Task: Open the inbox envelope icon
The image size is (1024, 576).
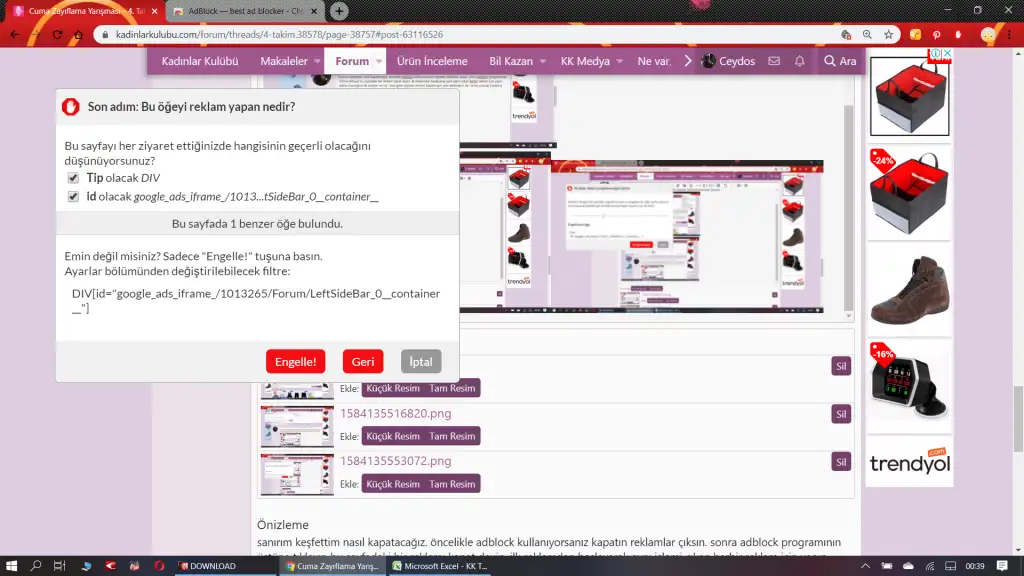Action: pos(774,61)
